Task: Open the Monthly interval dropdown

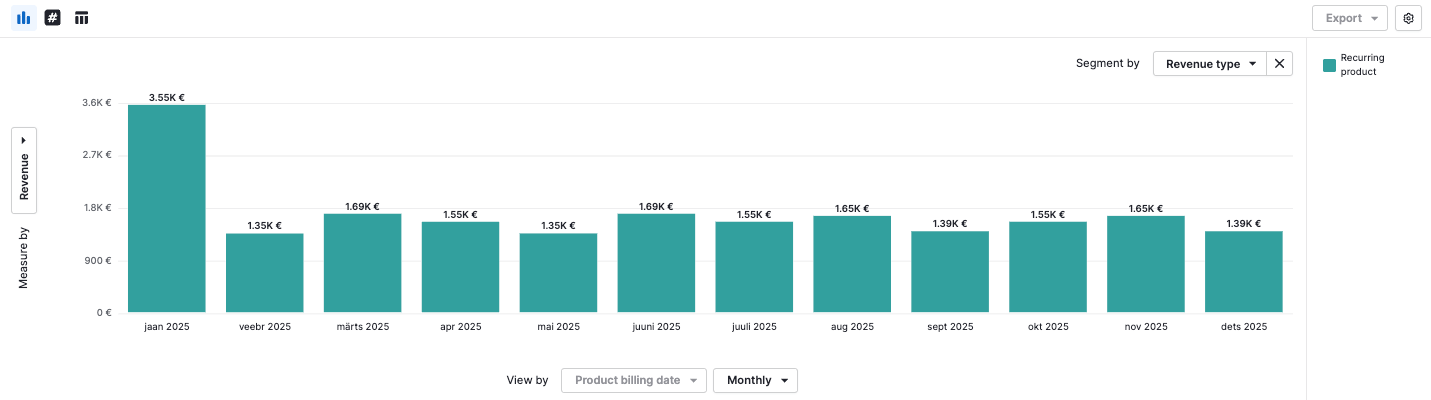Action: pyautogui.click(x=755, y=380)
